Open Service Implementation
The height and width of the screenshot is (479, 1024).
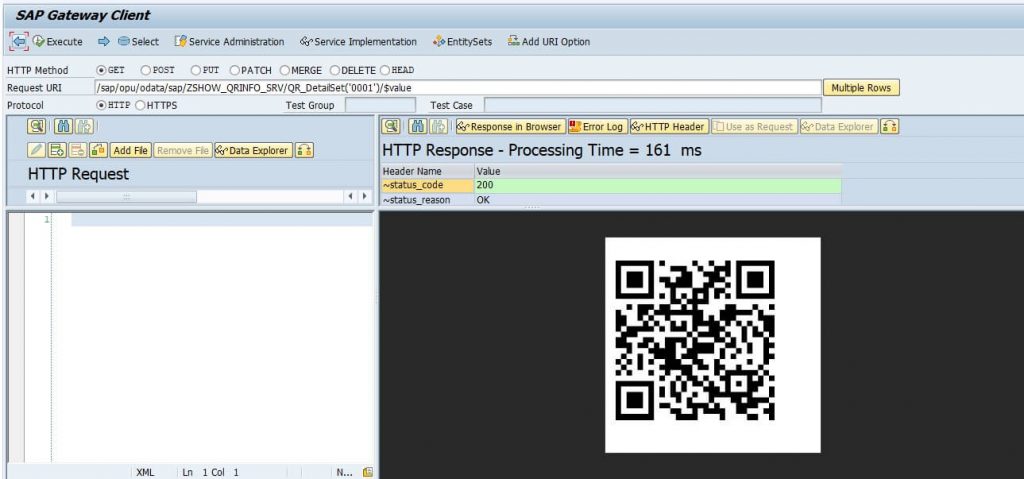358,41
